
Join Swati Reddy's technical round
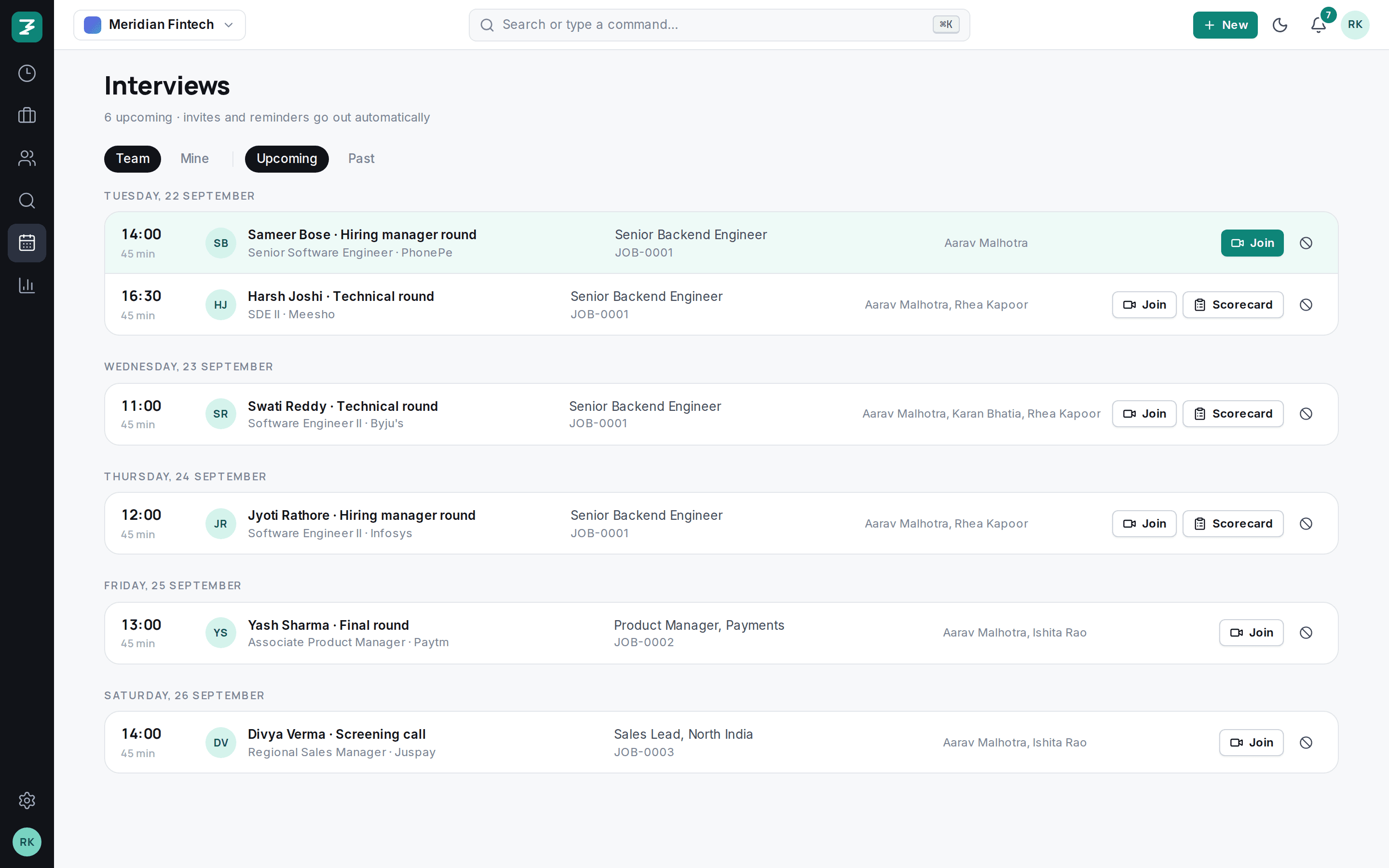[1144, 414]
